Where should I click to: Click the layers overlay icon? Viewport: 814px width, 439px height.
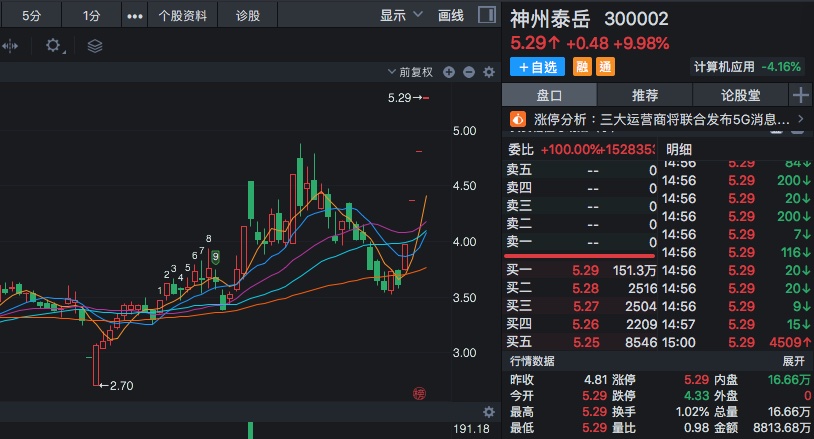[95, 46]
